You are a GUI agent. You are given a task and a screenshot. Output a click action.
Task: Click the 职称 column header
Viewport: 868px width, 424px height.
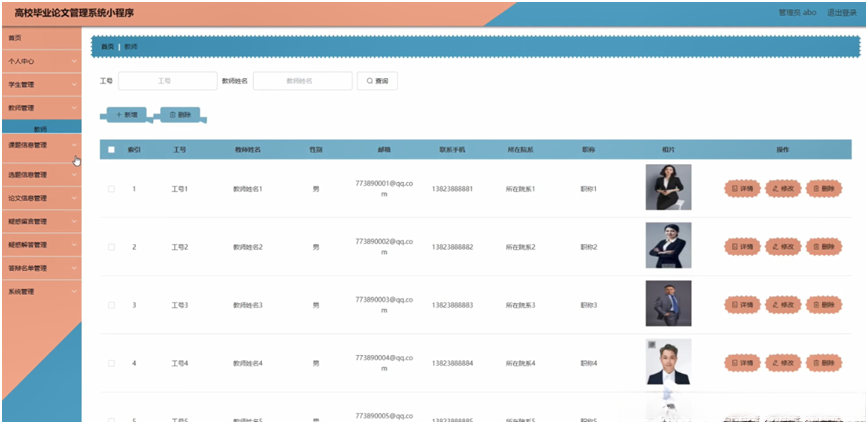point(588,149)
